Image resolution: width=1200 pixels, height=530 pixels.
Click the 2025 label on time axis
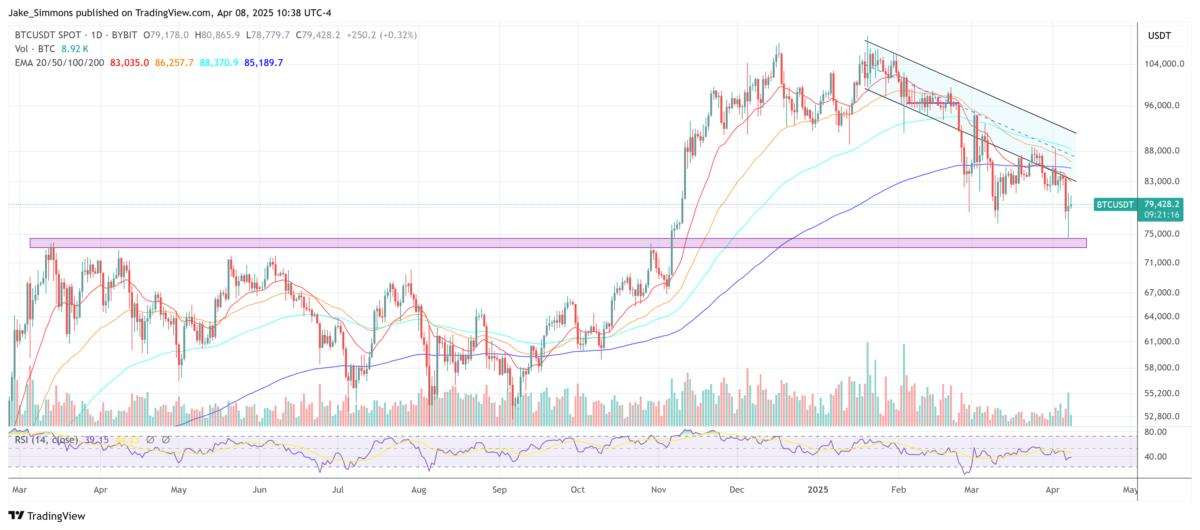817,491
